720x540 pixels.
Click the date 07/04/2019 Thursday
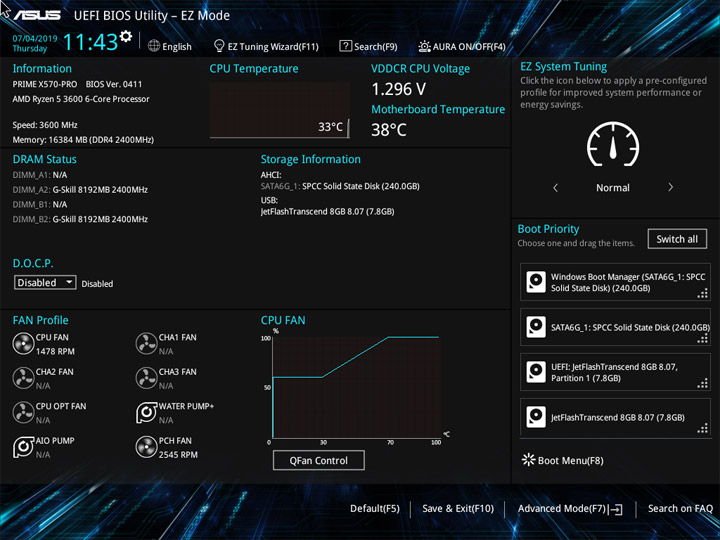(34, 43)
